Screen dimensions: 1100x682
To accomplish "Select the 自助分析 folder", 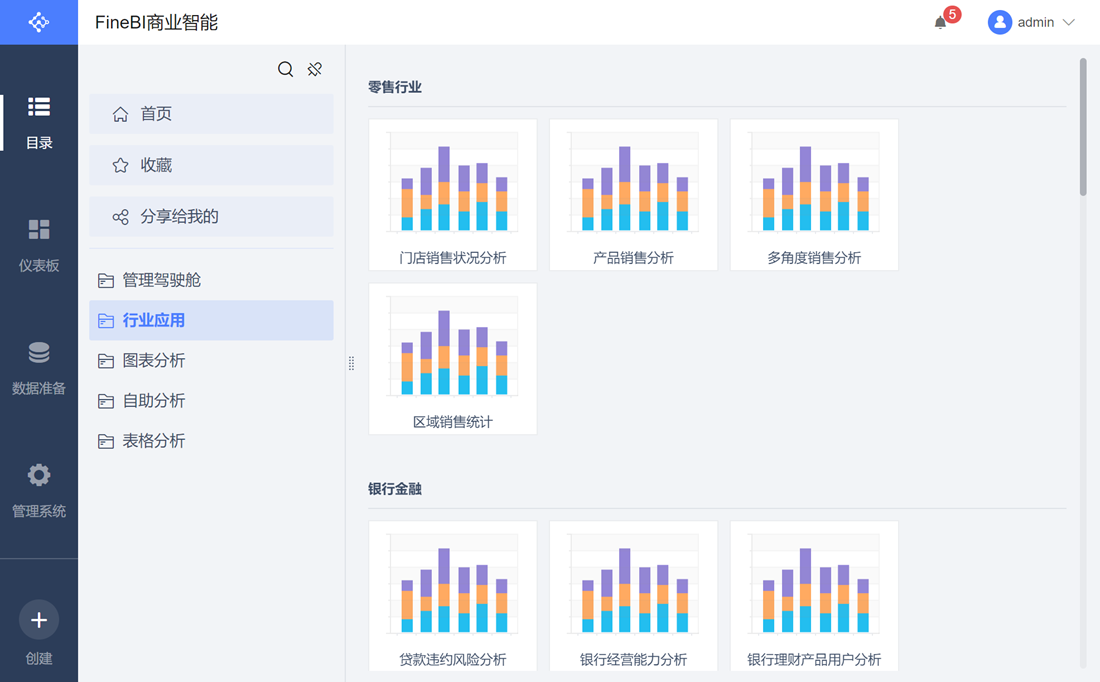I will tap(153, 401).
